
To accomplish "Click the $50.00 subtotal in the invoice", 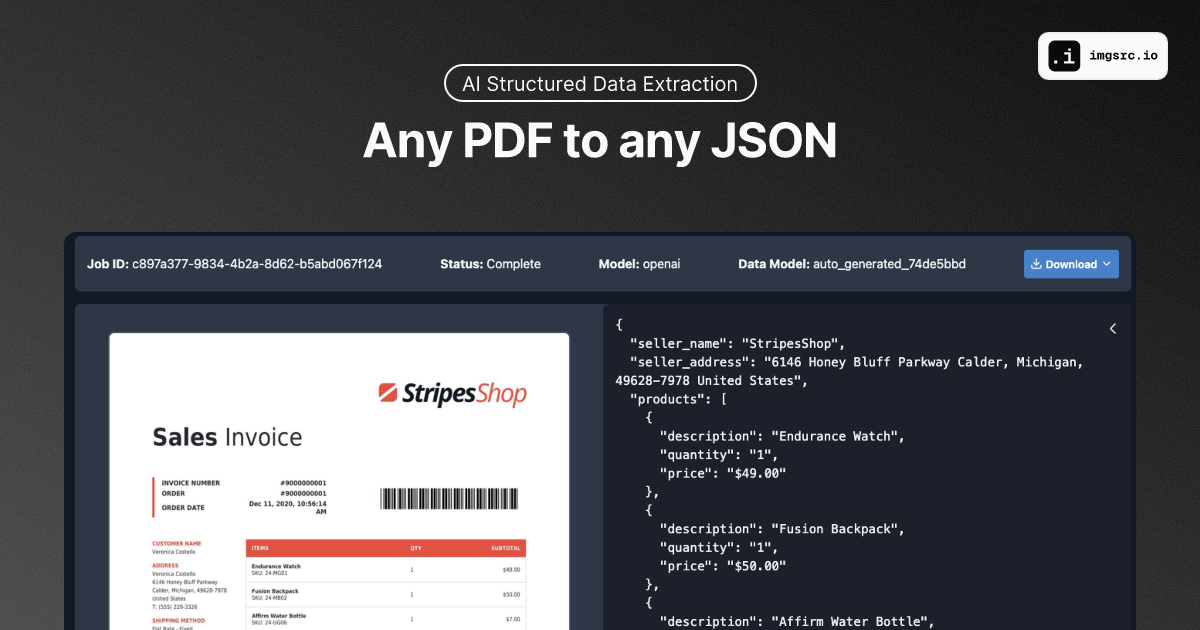I will point(511,594).
